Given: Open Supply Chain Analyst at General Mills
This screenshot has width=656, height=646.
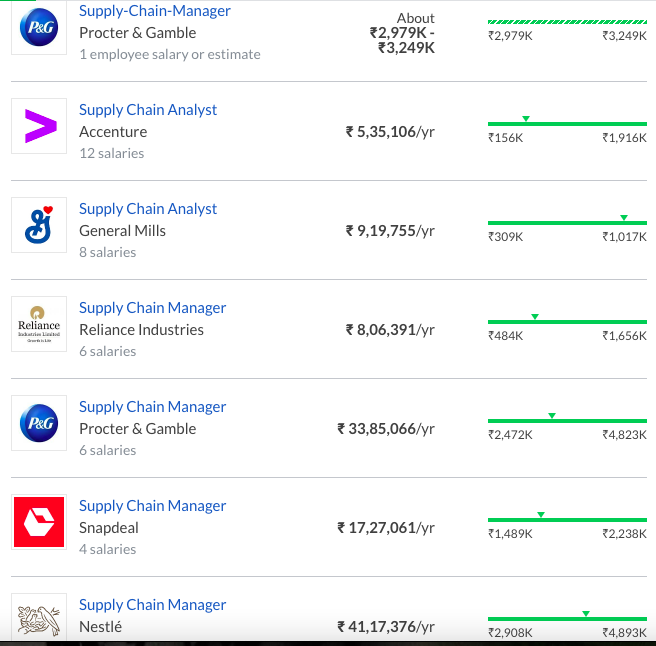Looking at the screenshot, I should (x=148, y=209).
